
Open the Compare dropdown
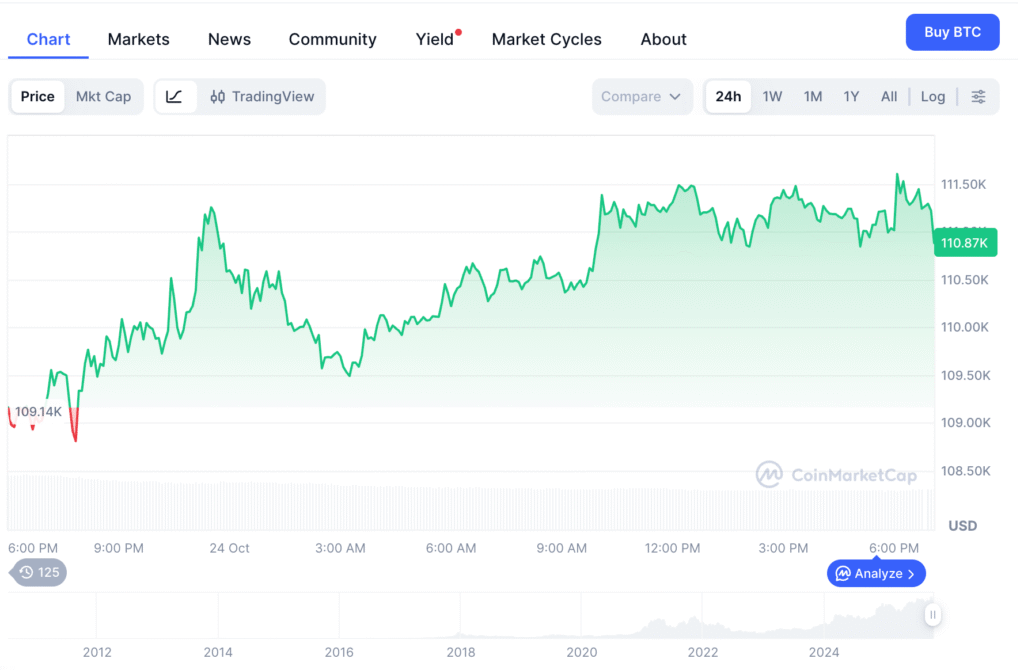641,97
